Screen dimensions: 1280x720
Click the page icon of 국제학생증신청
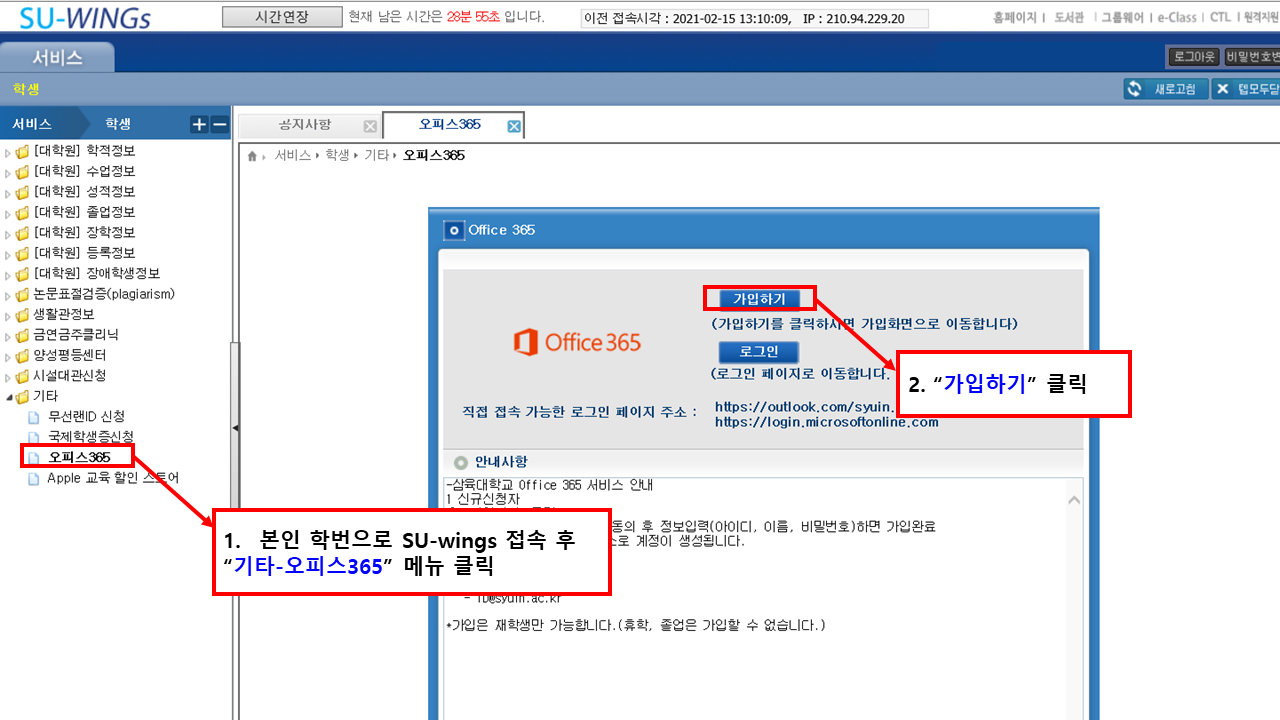point(35,437)
